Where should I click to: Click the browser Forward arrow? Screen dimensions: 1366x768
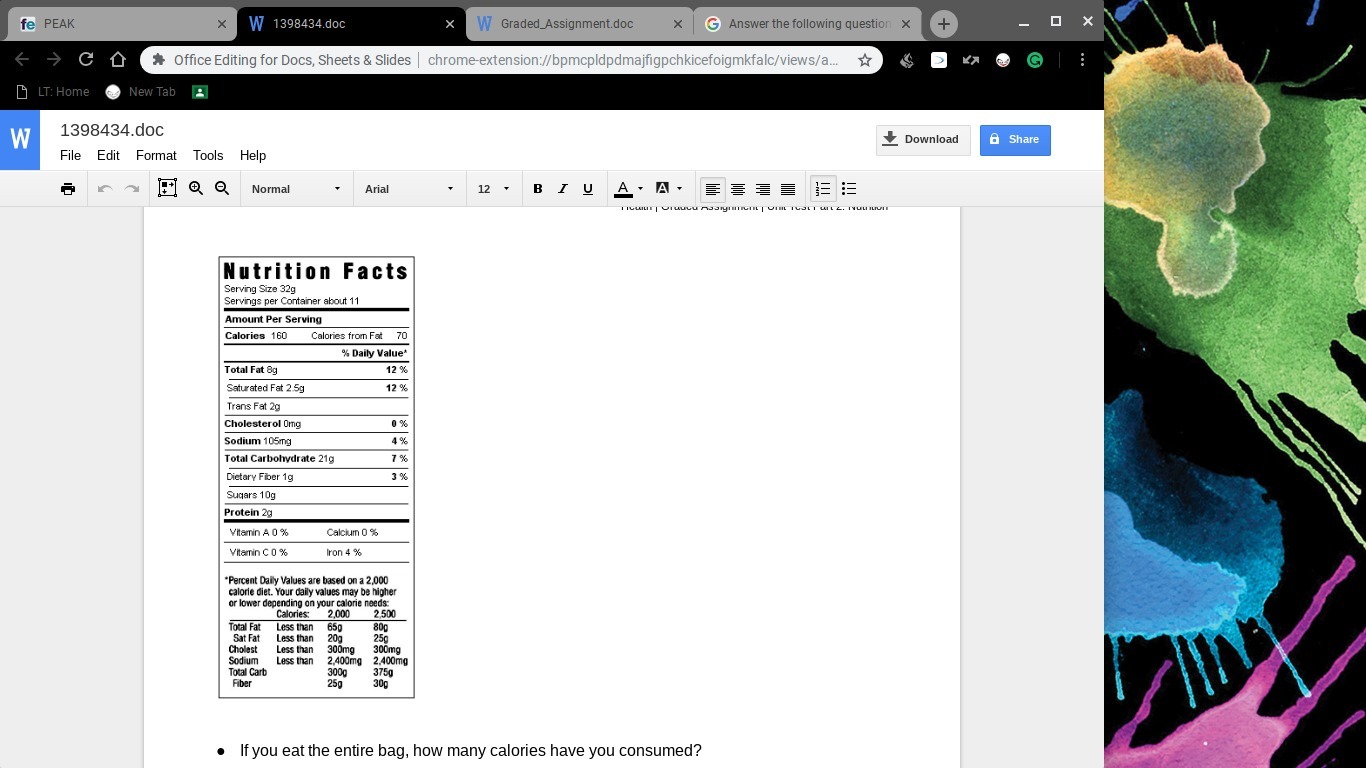[x=54, y=60]
